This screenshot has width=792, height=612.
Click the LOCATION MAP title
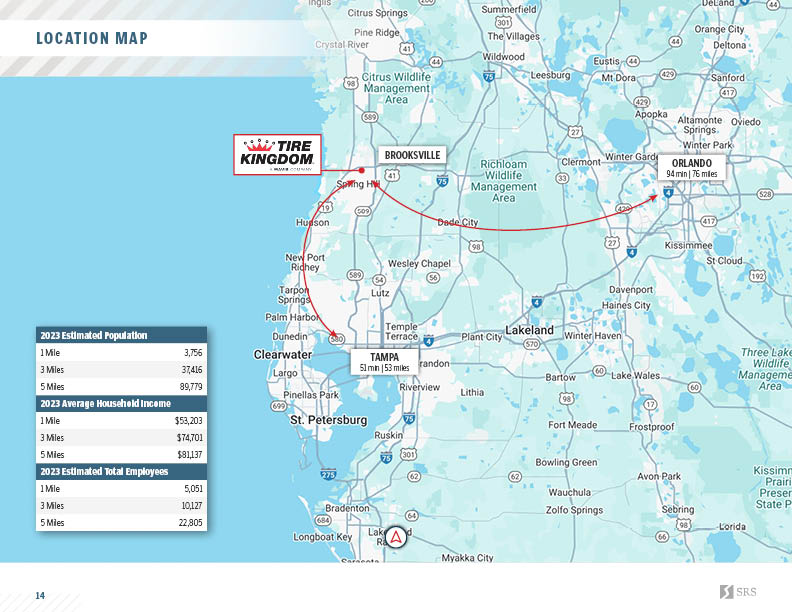coord(92,38)
